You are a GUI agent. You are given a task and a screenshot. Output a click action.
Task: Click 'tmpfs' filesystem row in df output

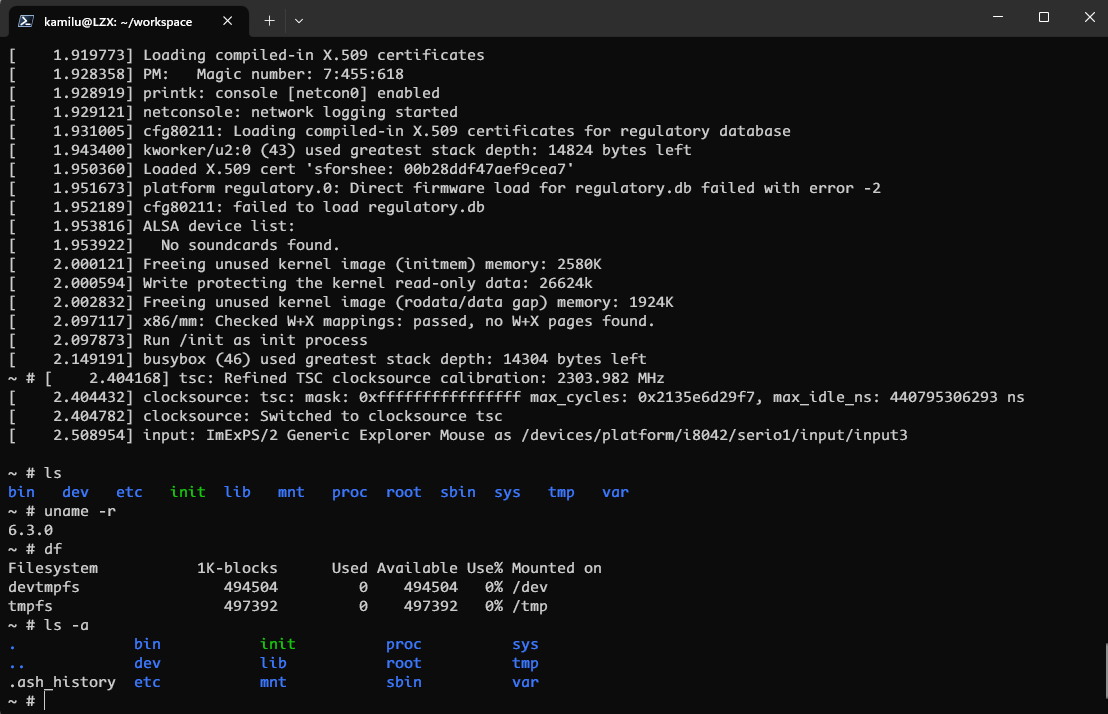coord(278,607)
